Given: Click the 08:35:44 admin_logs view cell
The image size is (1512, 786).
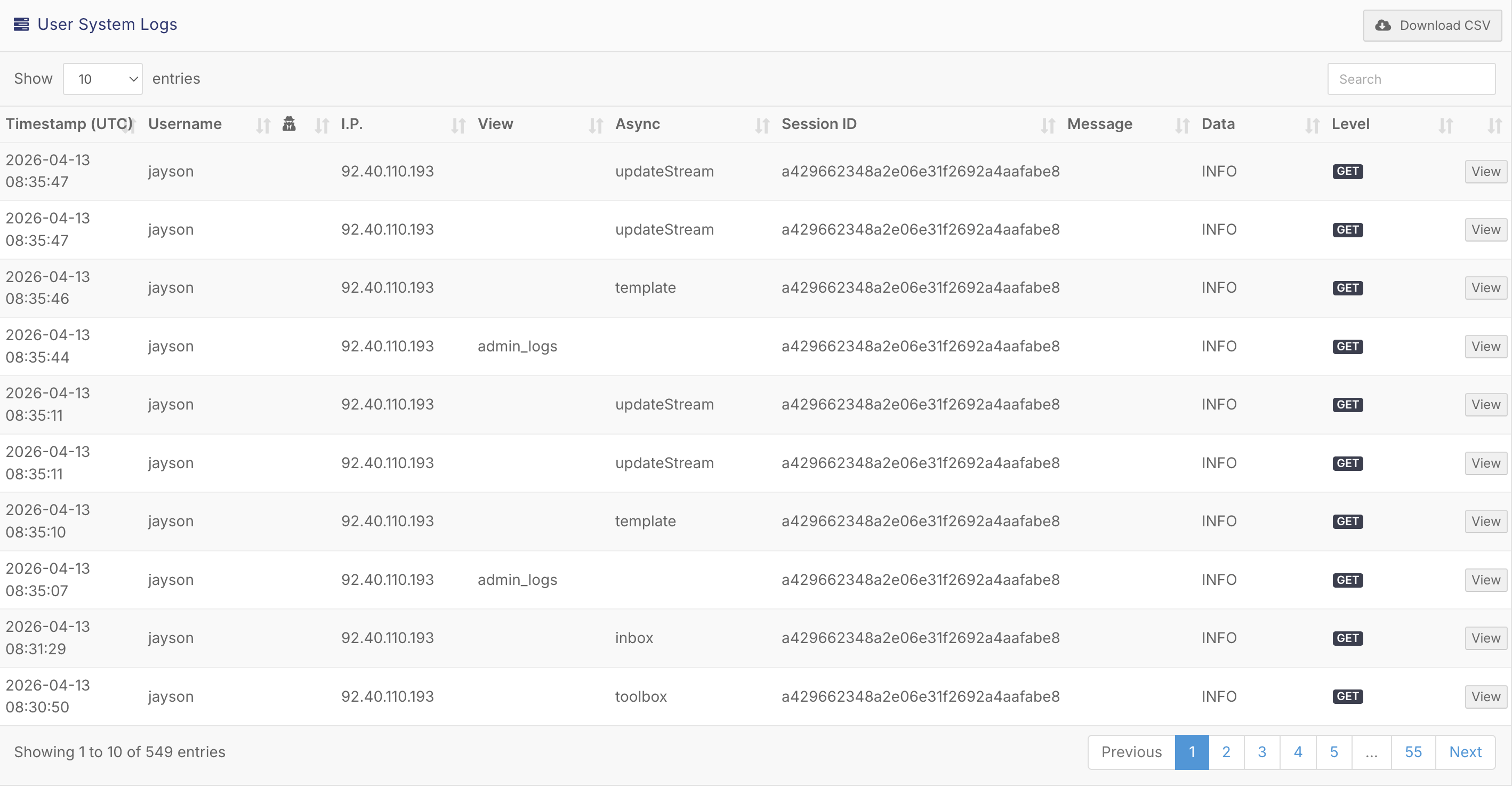Looking at the screenshot, I should pyautogui.click(x=517, y=346).
